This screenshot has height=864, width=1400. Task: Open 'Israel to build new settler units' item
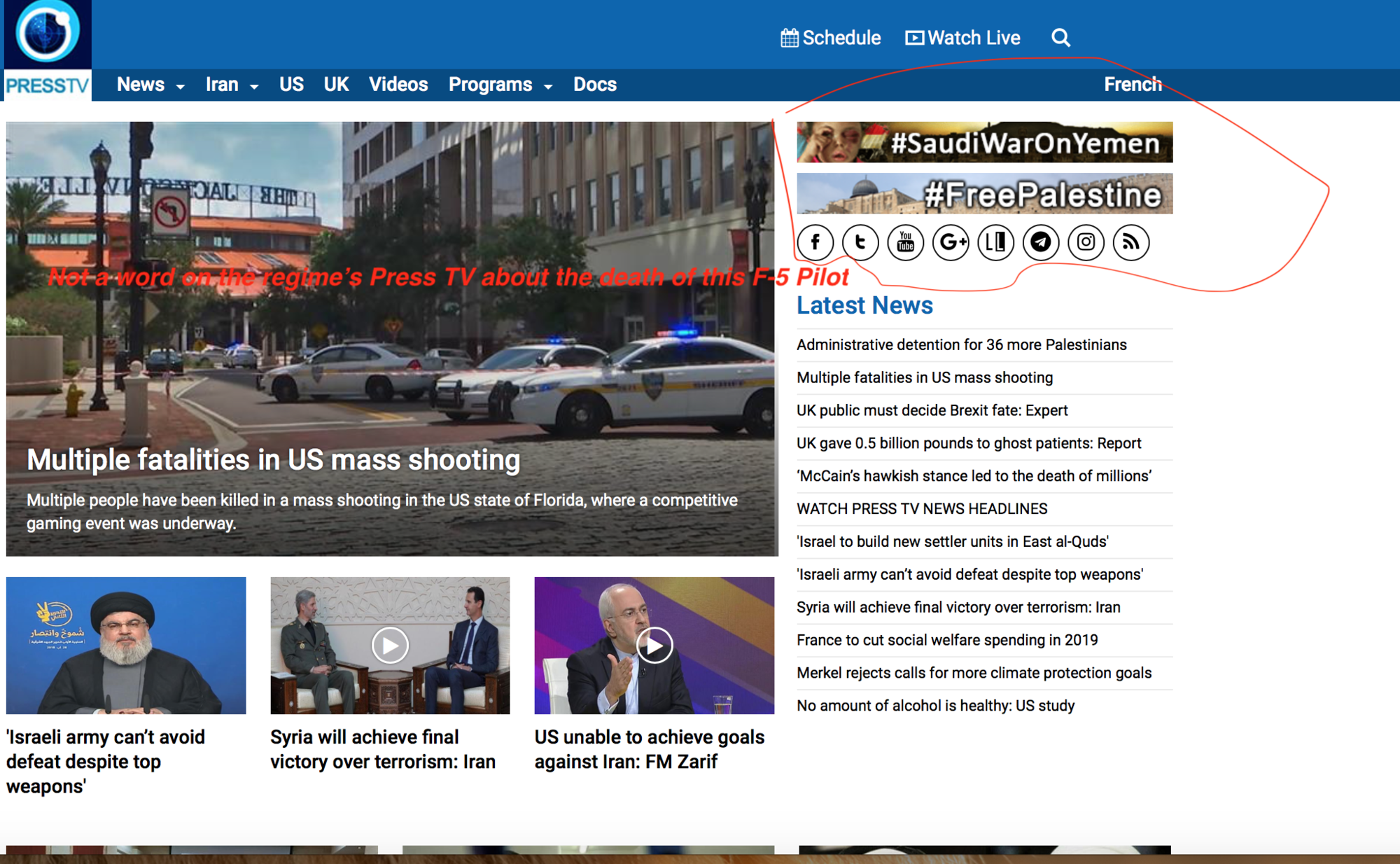tap(953, 542)
